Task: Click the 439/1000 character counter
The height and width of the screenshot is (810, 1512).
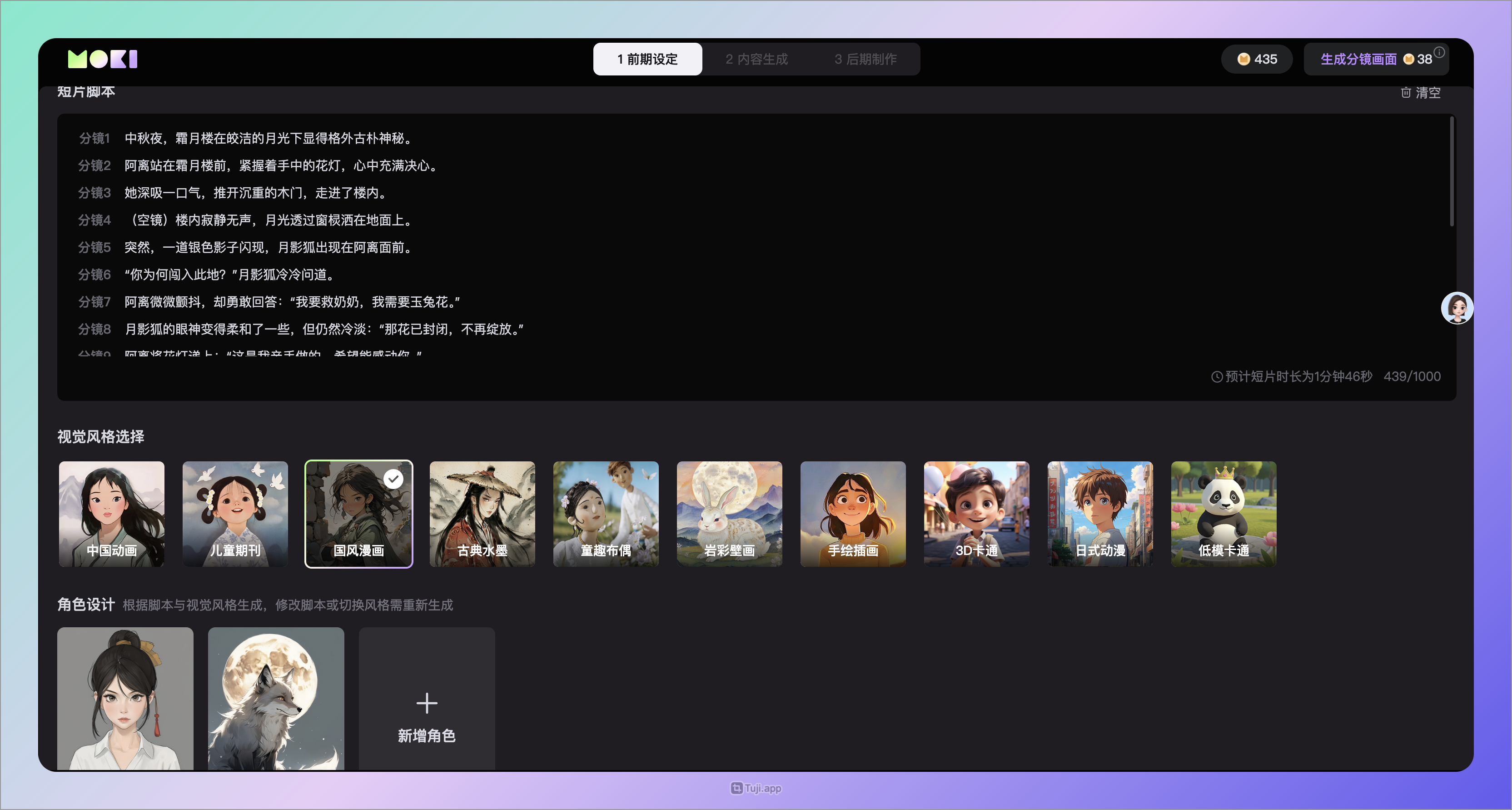Action: click(1412, 376)
